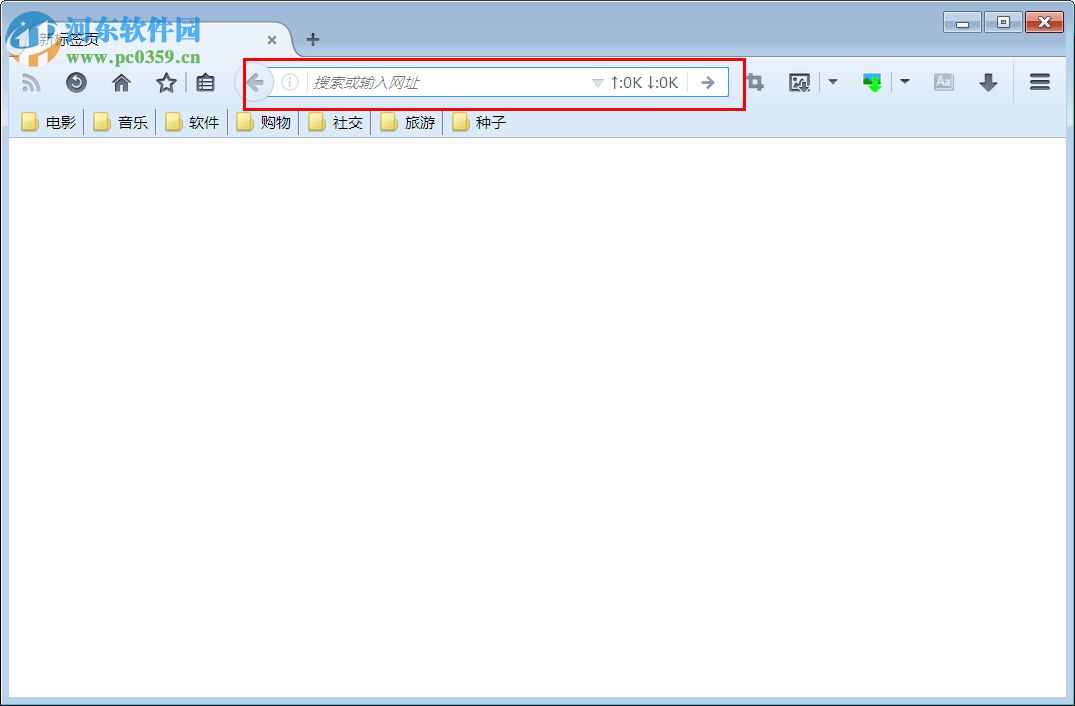Open the RSS feed subscription icon
This screenshot has height=706, width=1075.
(x=31, y=82)
